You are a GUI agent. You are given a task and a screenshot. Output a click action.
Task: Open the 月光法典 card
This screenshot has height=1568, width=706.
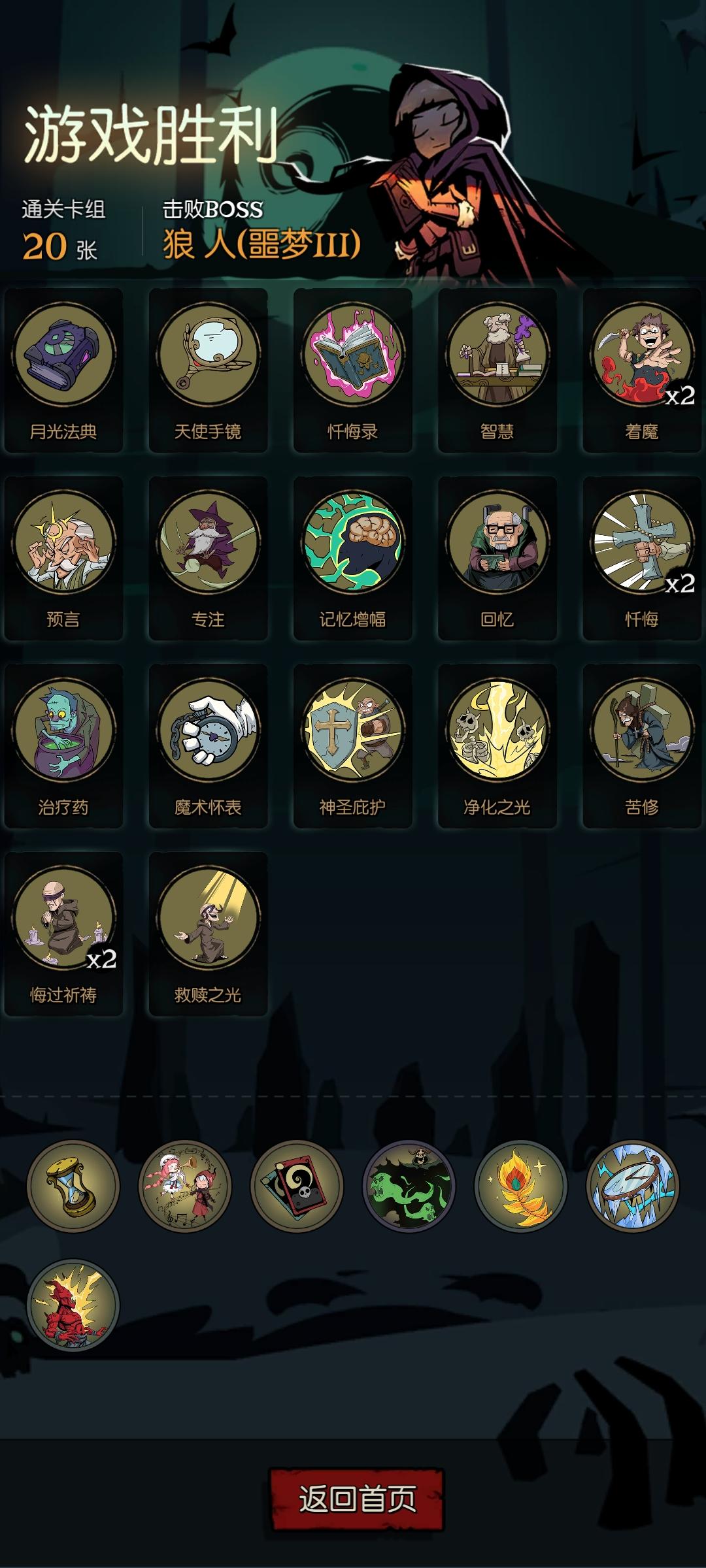(x=63, y=370)
